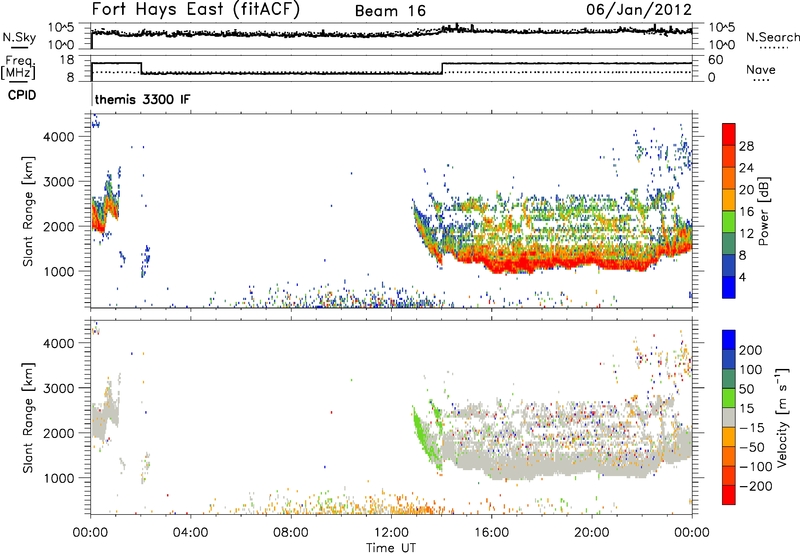This screenshot has height=554, width=800.
Task: Pick the Velocity colorbar segment between -15 and -50
Action: [729, 437]
